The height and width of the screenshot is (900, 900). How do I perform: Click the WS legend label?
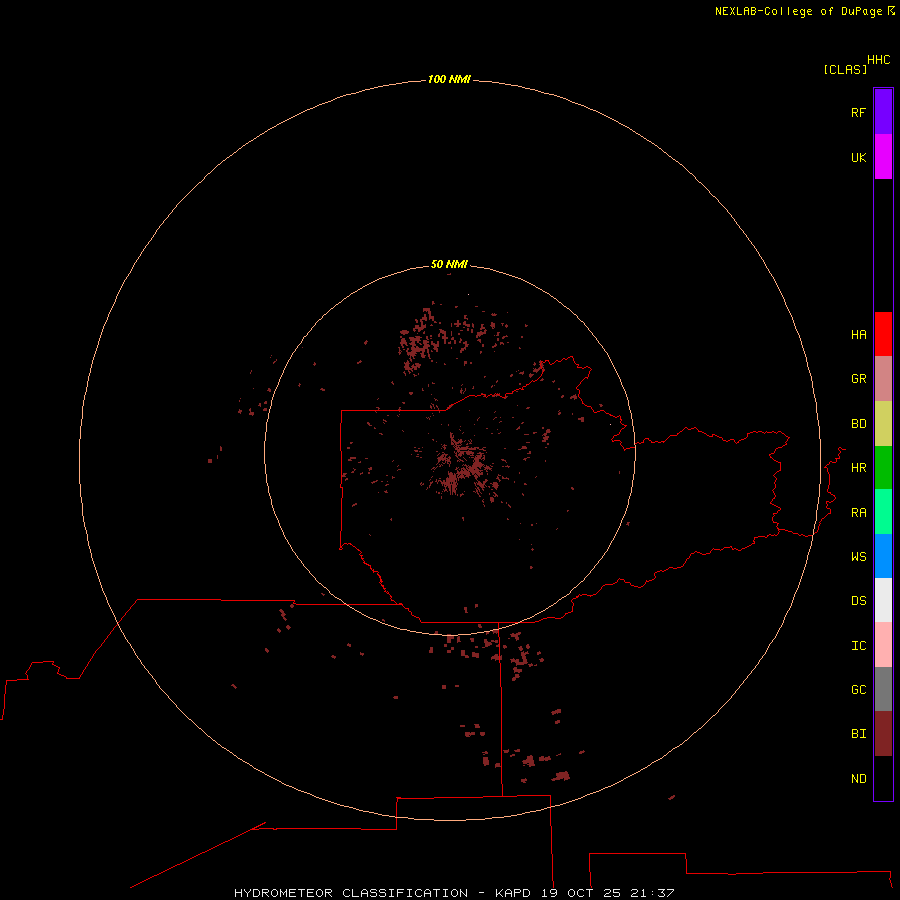[x=858, y=556]
